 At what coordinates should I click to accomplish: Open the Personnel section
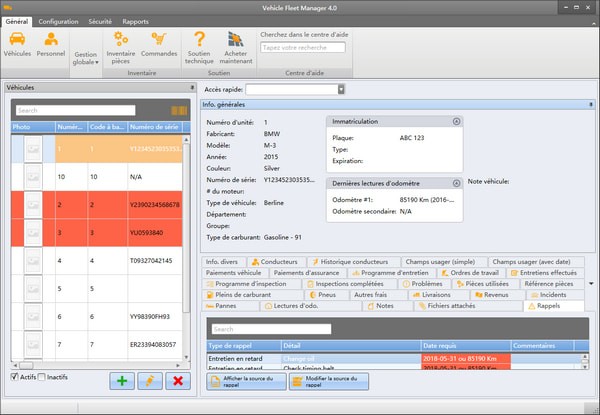point(50,44)
